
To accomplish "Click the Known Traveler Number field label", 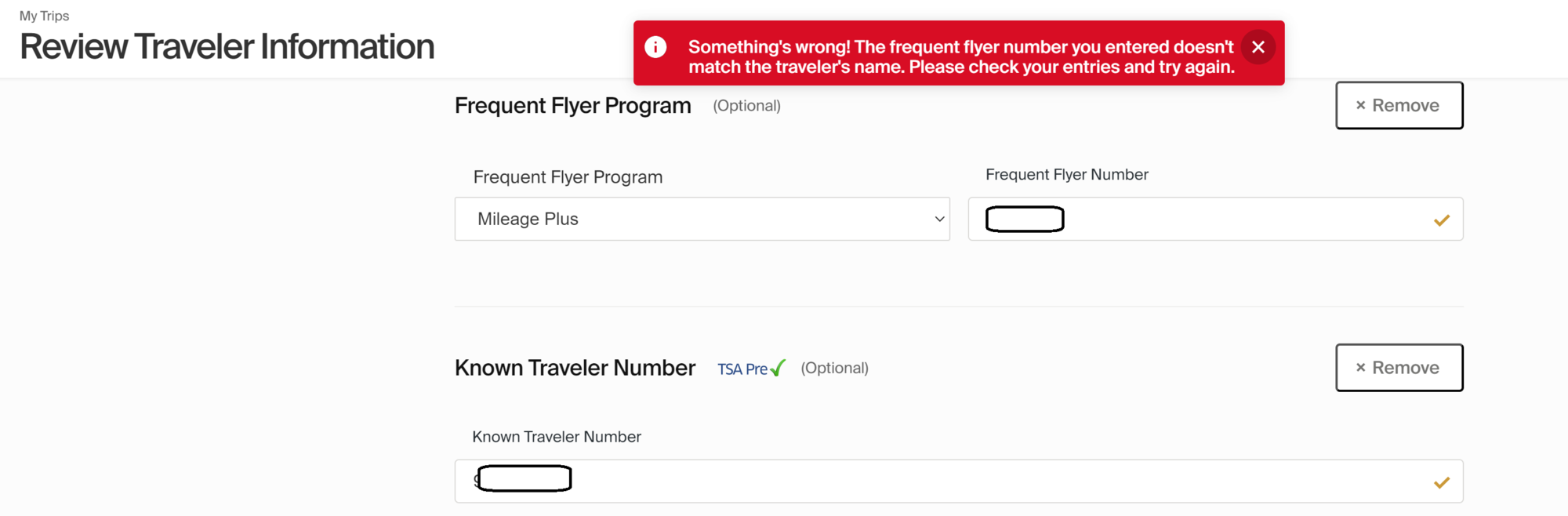I will (556, 436).
